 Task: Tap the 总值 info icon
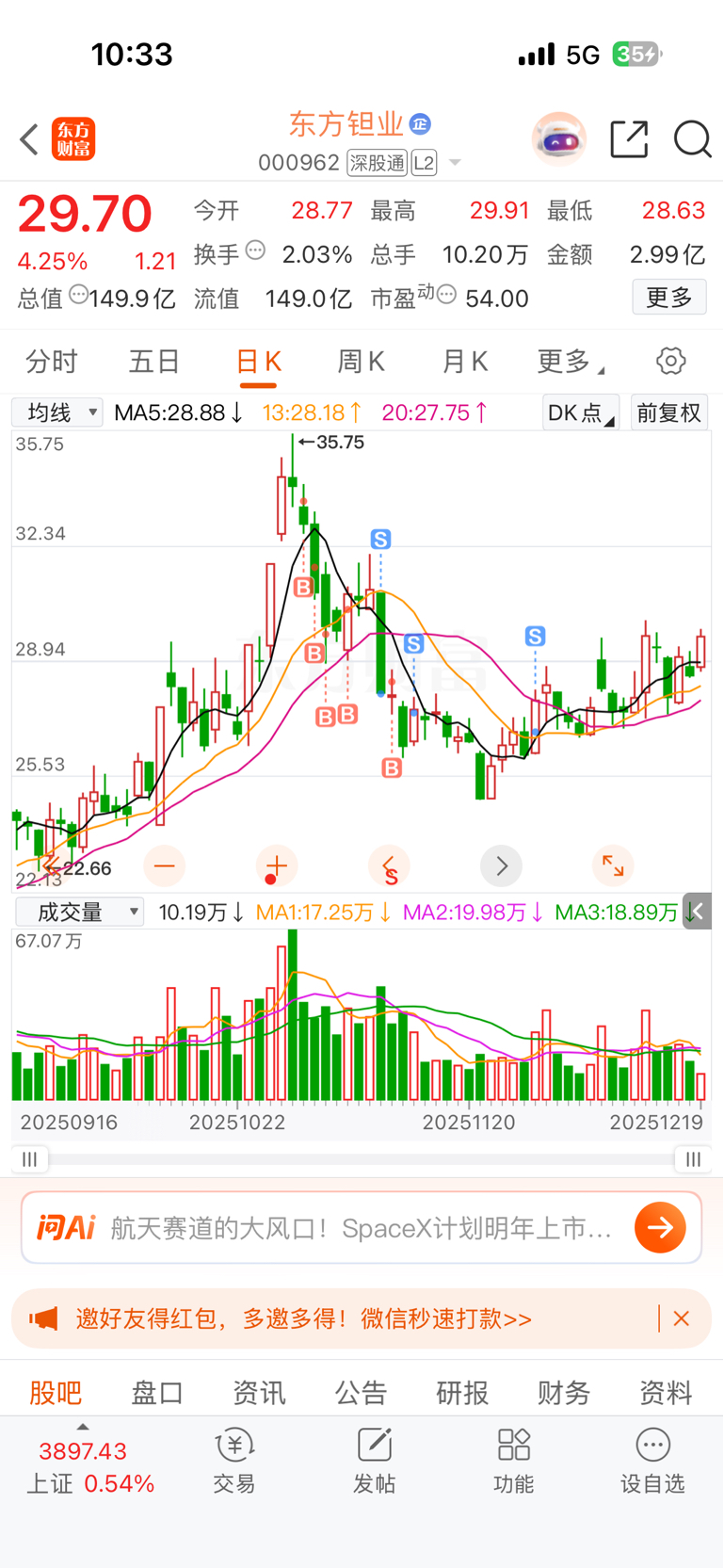(79, 295)
